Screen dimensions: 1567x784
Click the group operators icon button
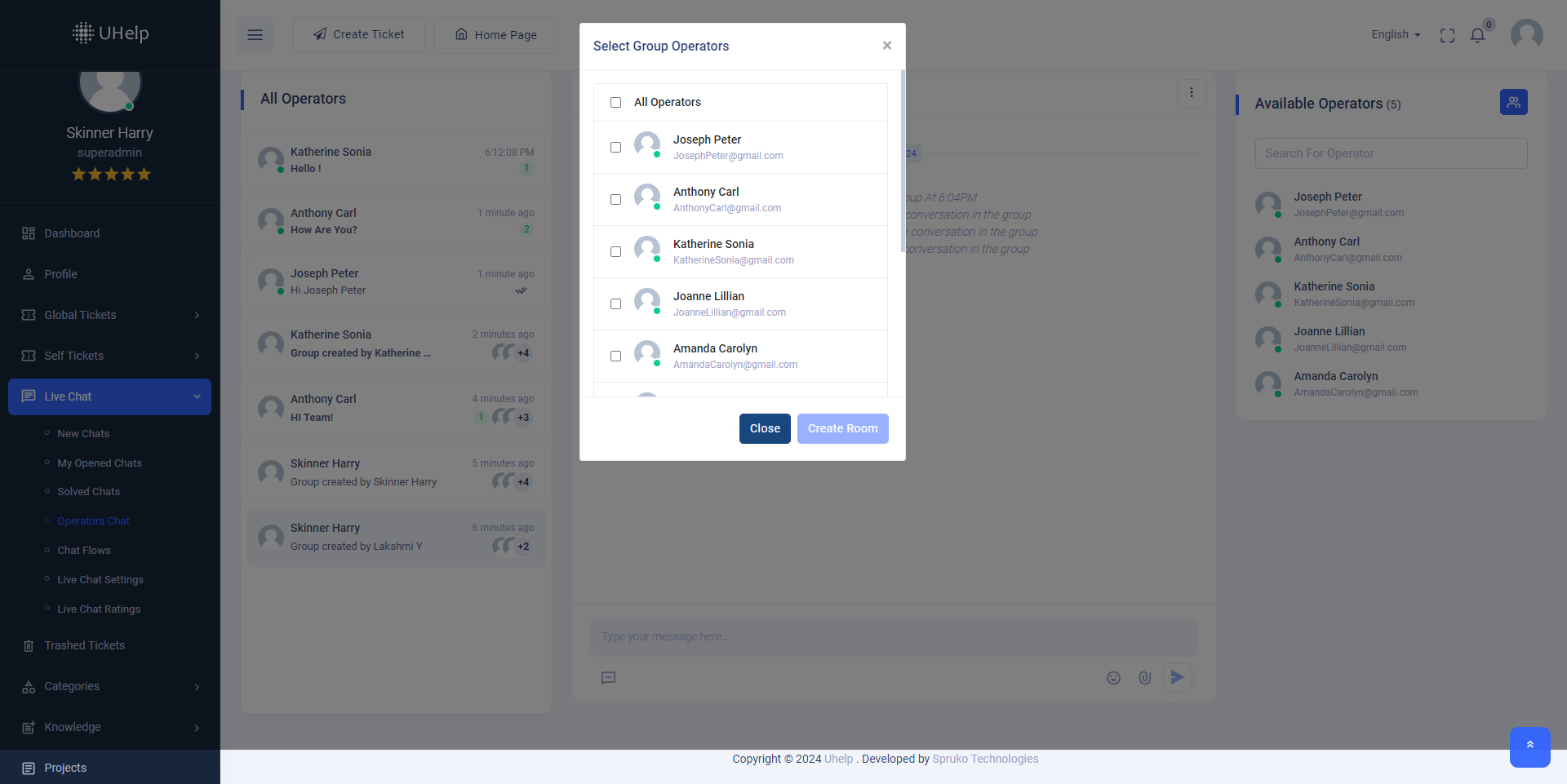(x=1513, y=102)
